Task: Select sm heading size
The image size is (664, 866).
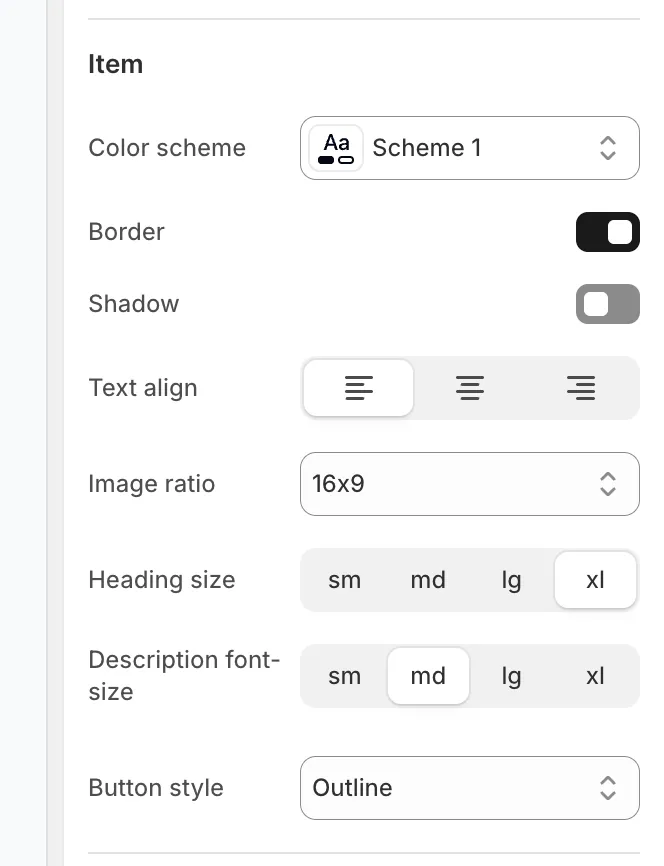Action: (345, 580)
